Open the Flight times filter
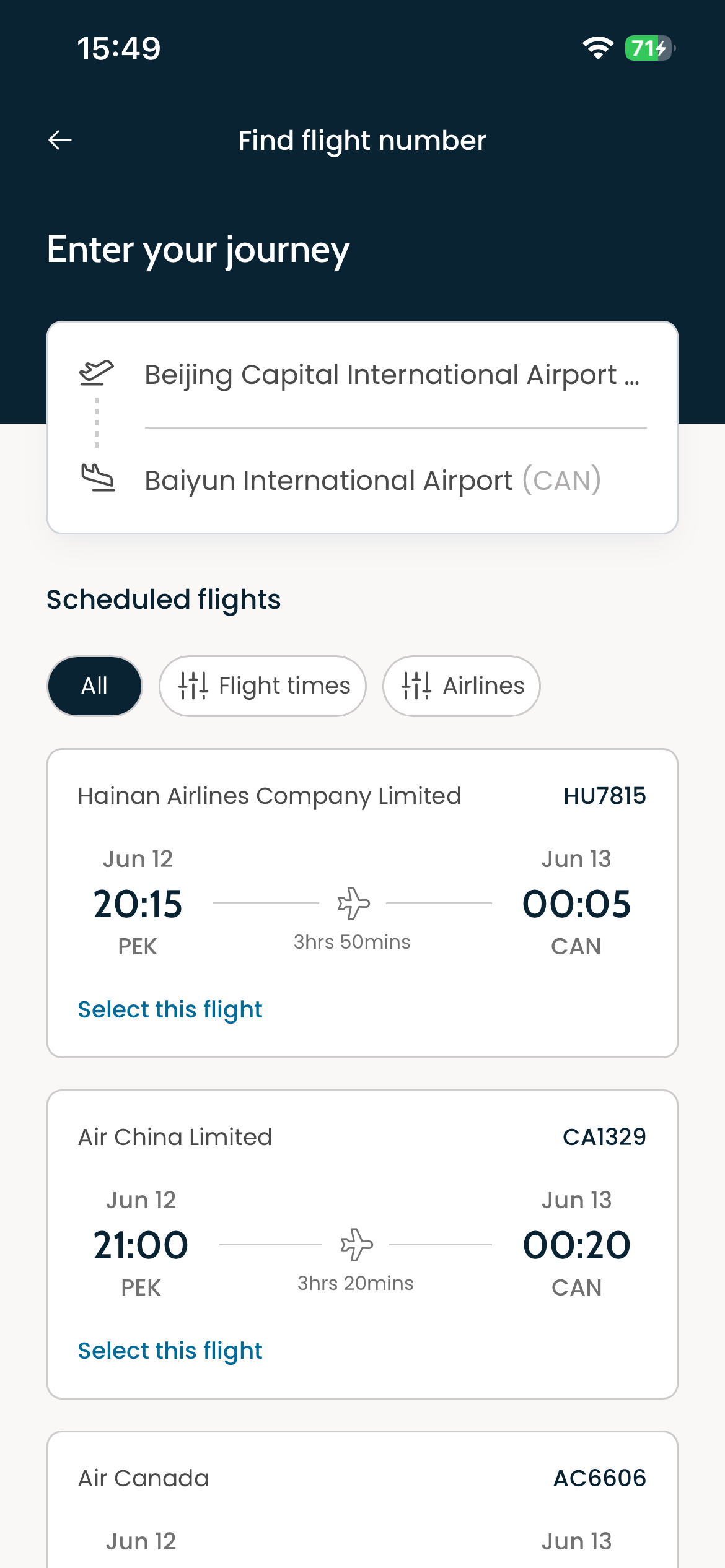The image size is (725, 1568). [x=263, y=686]
